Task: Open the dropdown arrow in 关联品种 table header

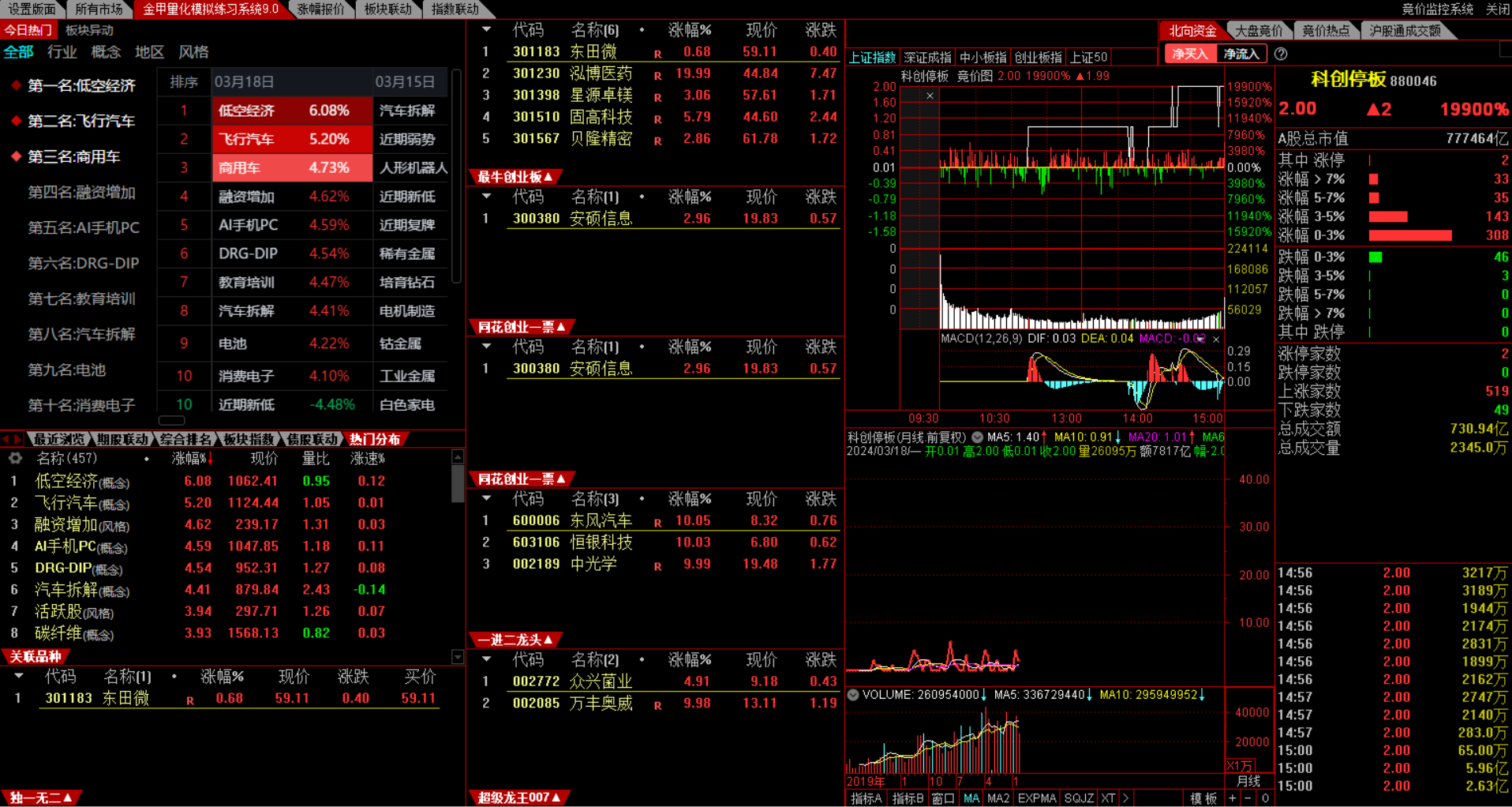Action: [19, 677]
